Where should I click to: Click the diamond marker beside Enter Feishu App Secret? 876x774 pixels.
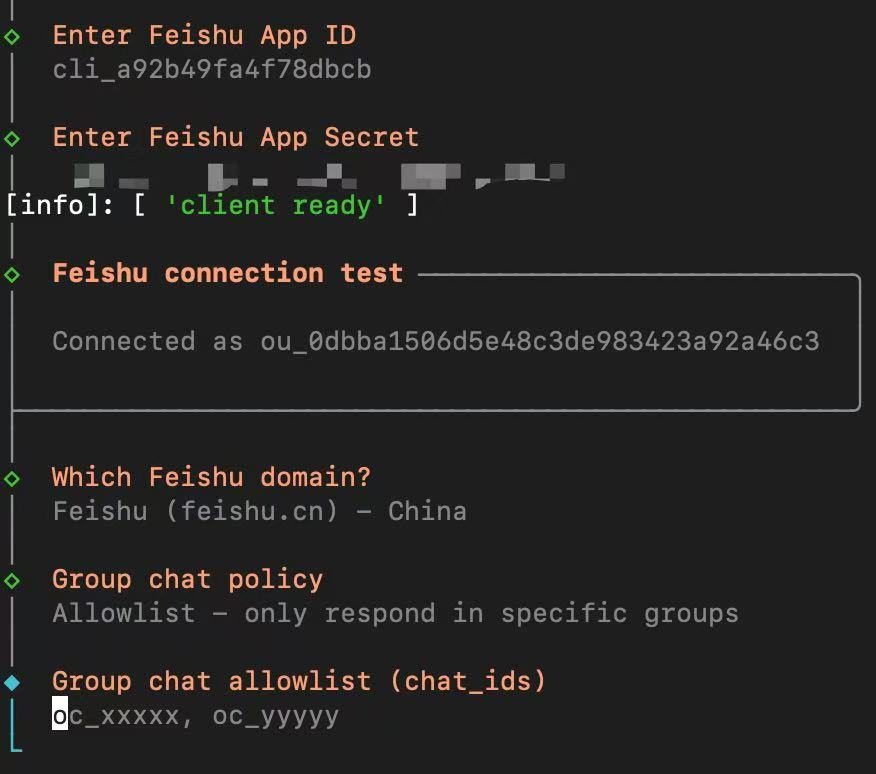coord(12,138)
